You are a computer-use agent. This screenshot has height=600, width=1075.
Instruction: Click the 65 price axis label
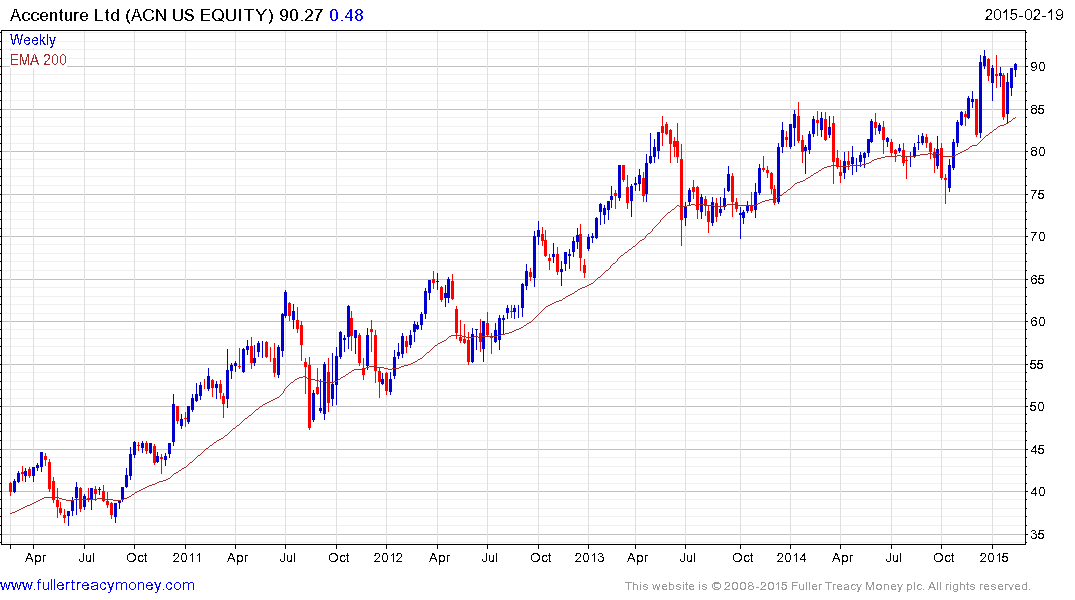[1038, 280]
